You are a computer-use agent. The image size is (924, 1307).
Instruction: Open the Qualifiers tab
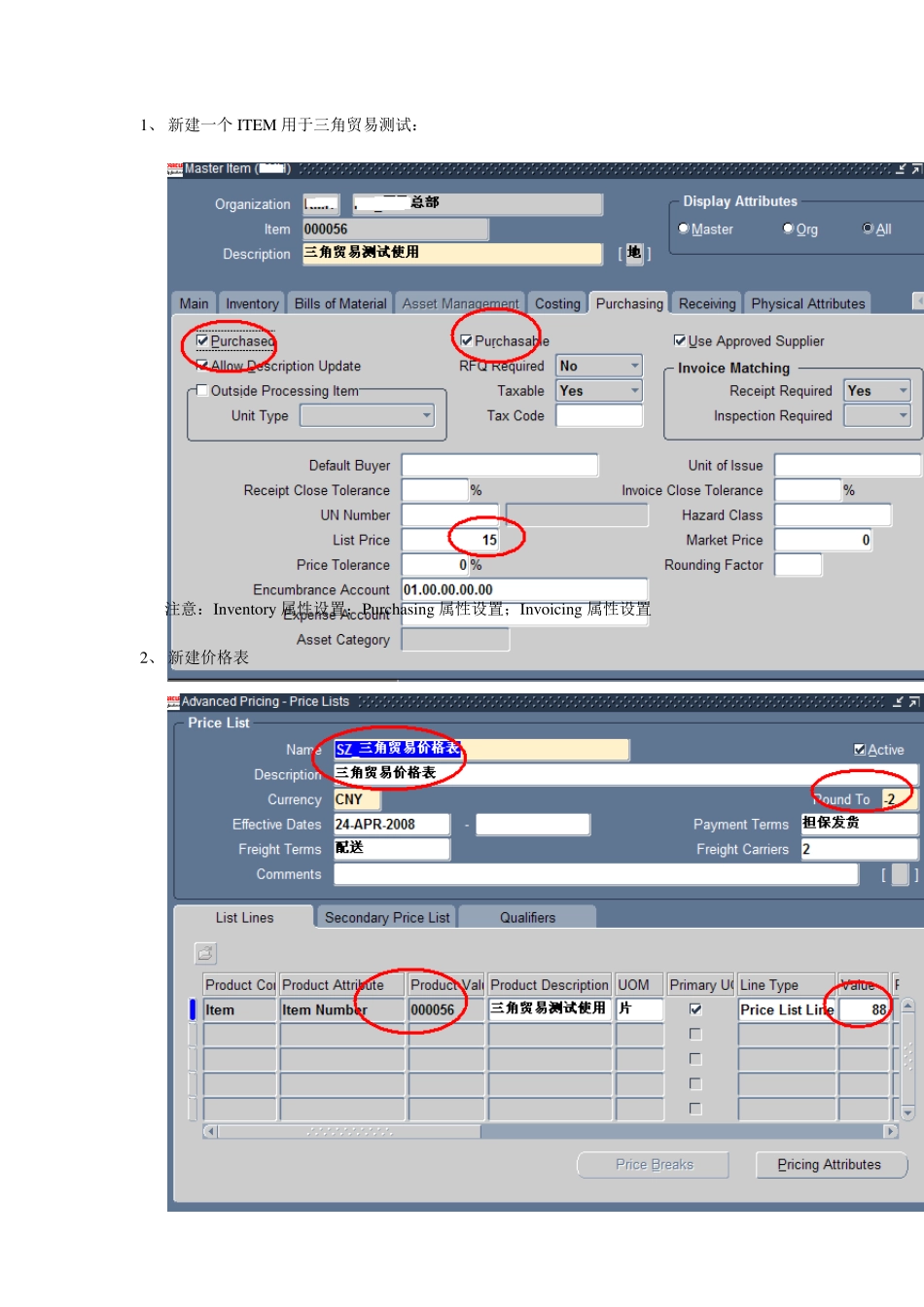click(527, 917)
